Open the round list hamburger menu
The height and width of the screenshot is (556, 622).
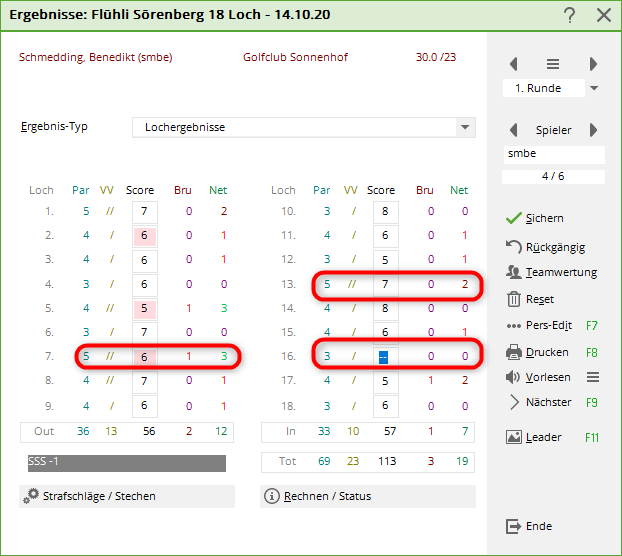pos(553,64)
